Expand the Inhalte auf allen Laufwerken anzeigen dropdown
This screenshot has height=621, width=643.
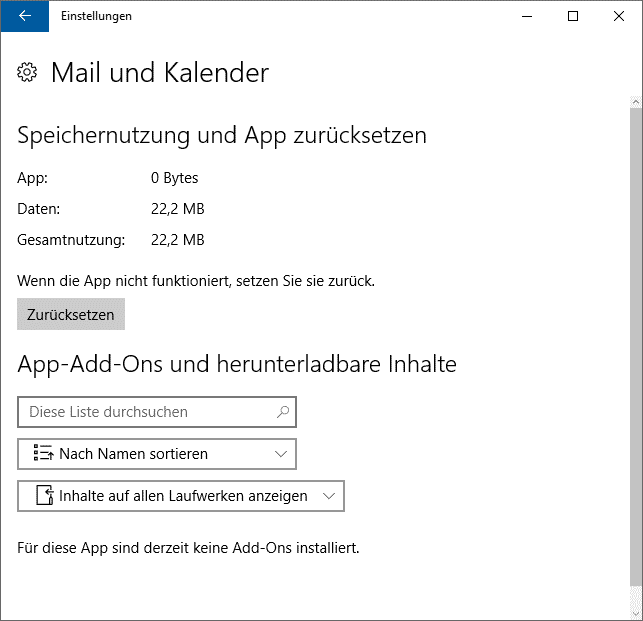(181, 496)
